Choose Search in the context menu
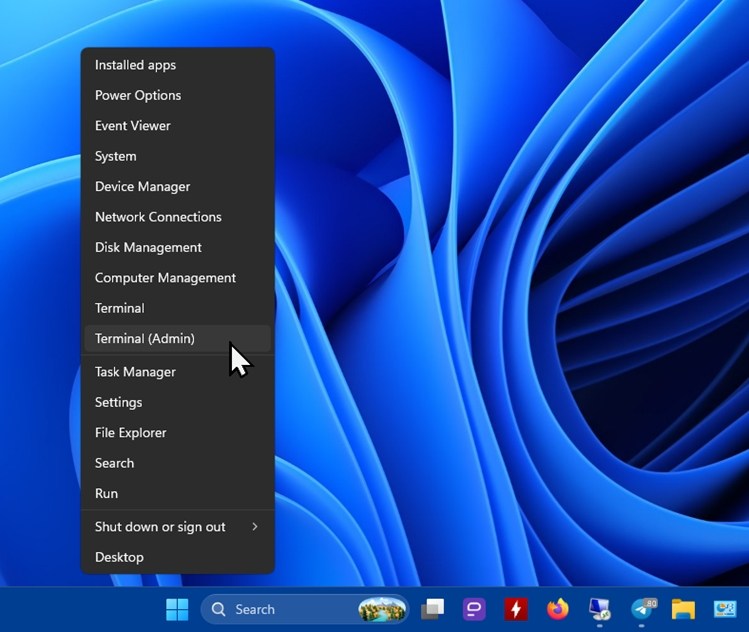The height and width of the screenshot is (632, 749). pyautogui.click(x=178, y=463)
